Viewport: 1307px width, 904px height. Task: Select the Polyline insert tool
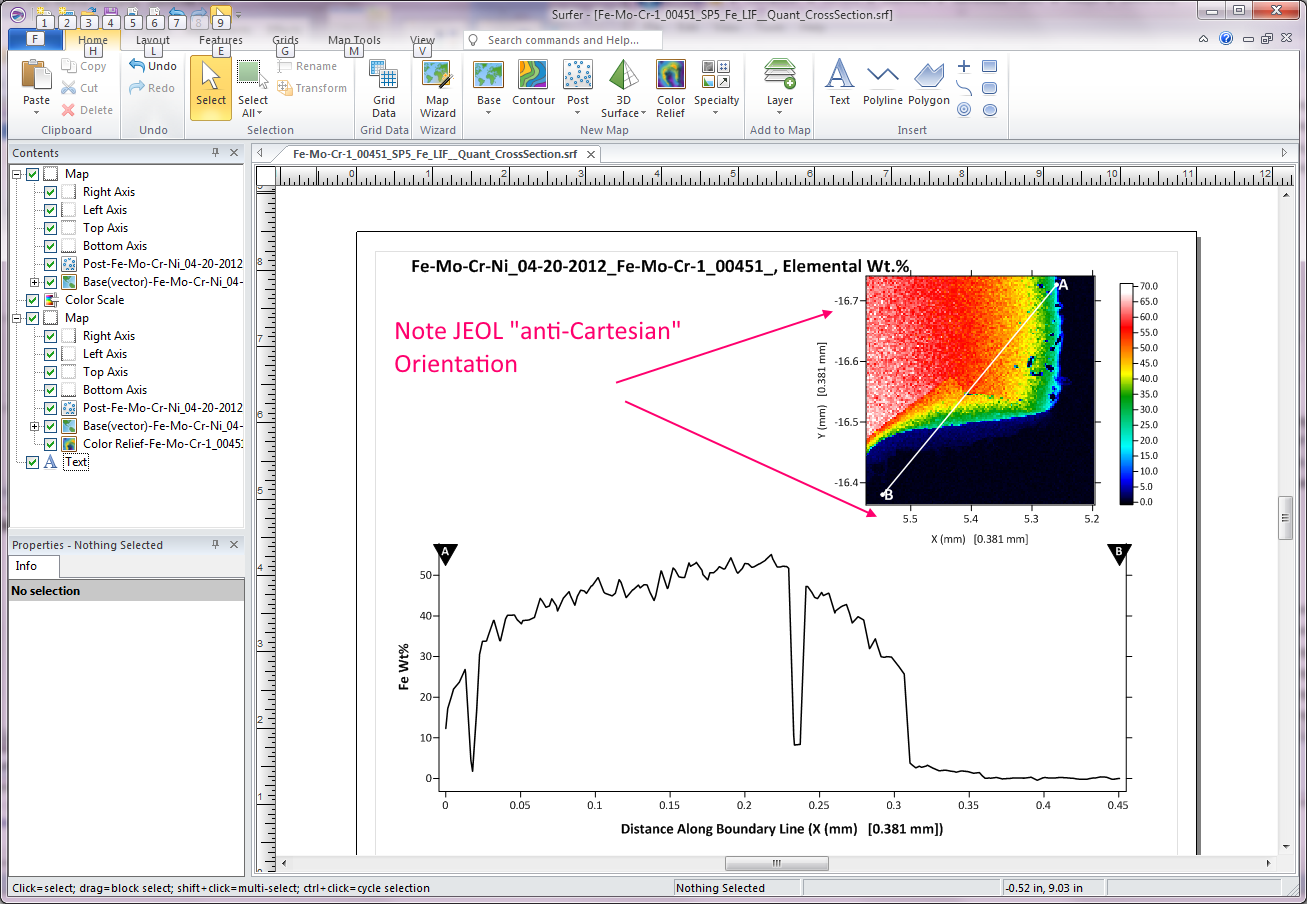point(882,83)
